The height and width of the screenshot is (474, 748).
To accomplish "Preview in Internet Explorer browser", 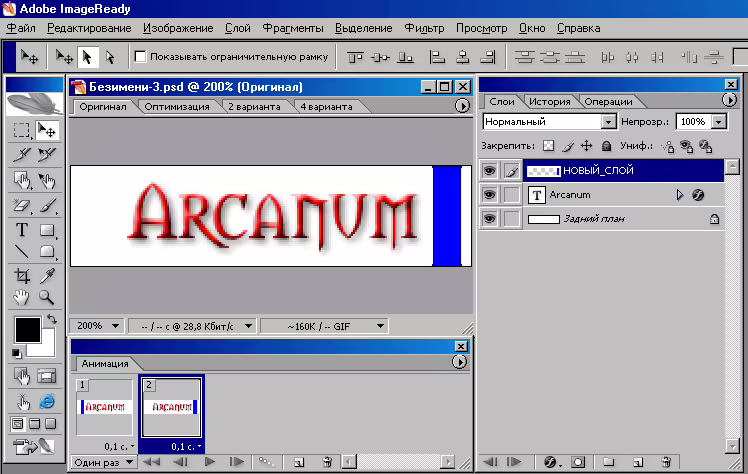I will click(47, 401).
